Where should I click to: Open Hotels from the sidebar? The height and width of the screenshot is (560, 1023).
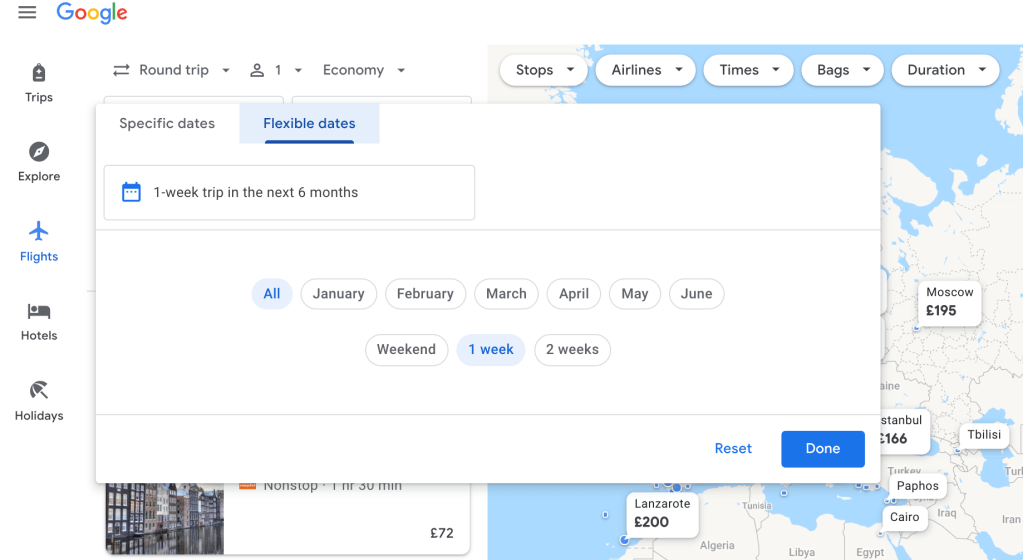[39, 321]
